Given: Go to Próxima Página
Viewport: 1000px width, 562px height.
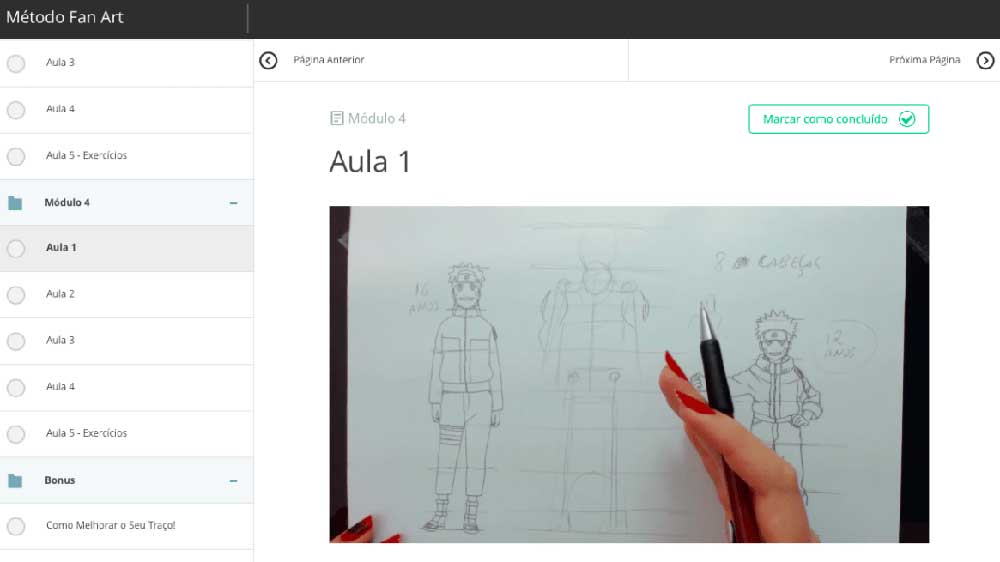Looking at the screenshot, I should click(924, 60).
